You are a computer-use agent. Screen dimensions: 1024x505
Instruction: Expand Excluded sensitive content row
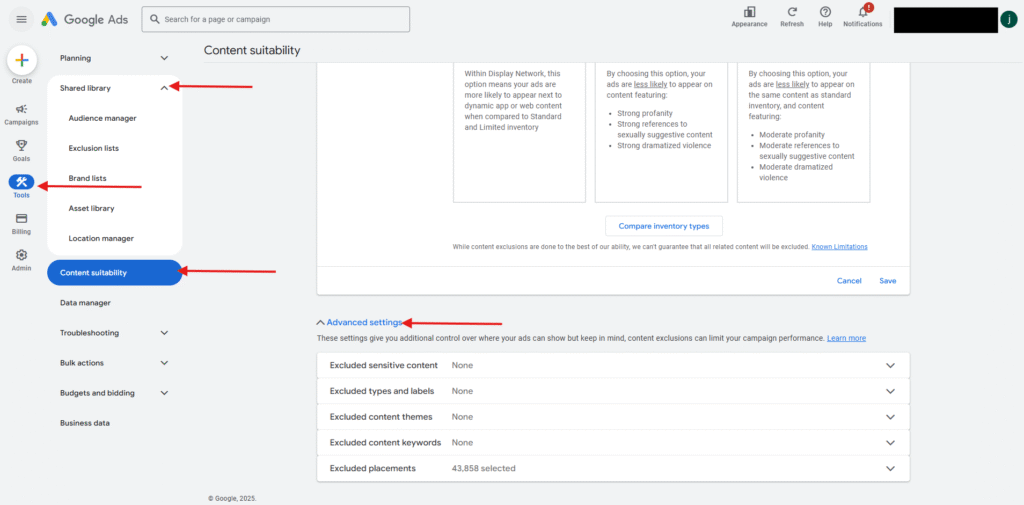tap(613, 365)
